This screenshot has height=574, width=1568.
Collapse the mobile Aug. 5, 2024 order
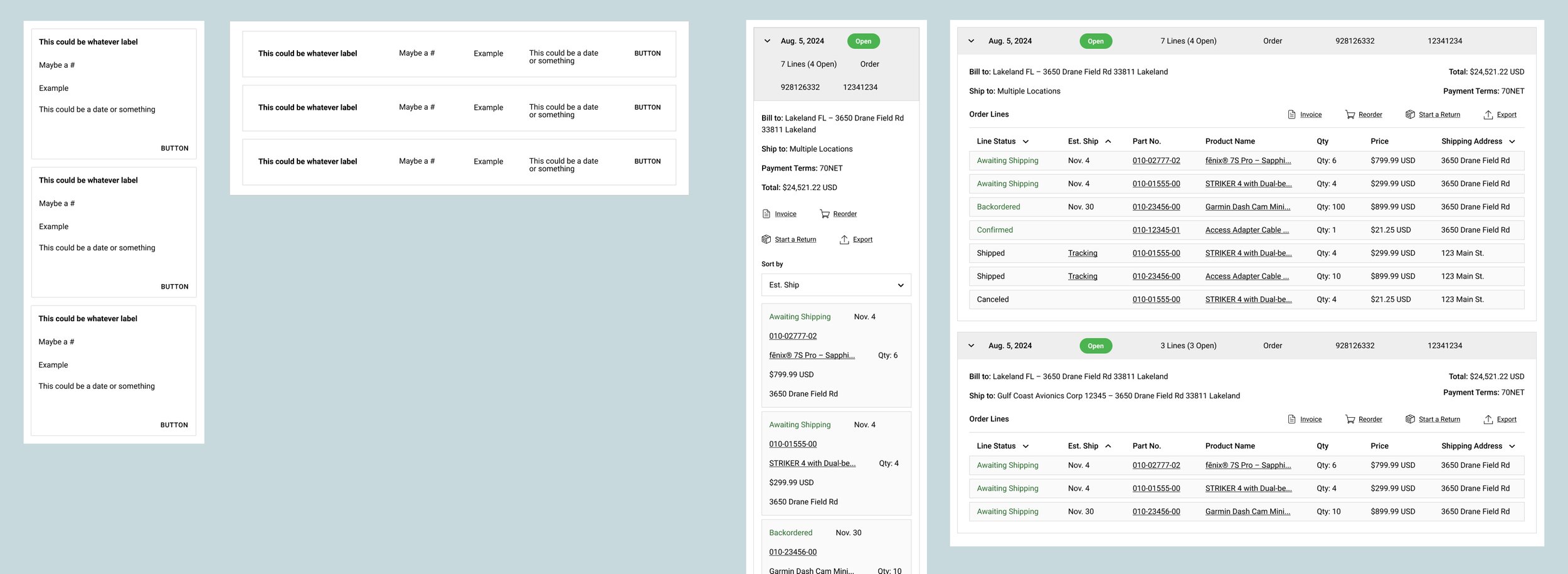pyautogui.click(x=767, y=41)
